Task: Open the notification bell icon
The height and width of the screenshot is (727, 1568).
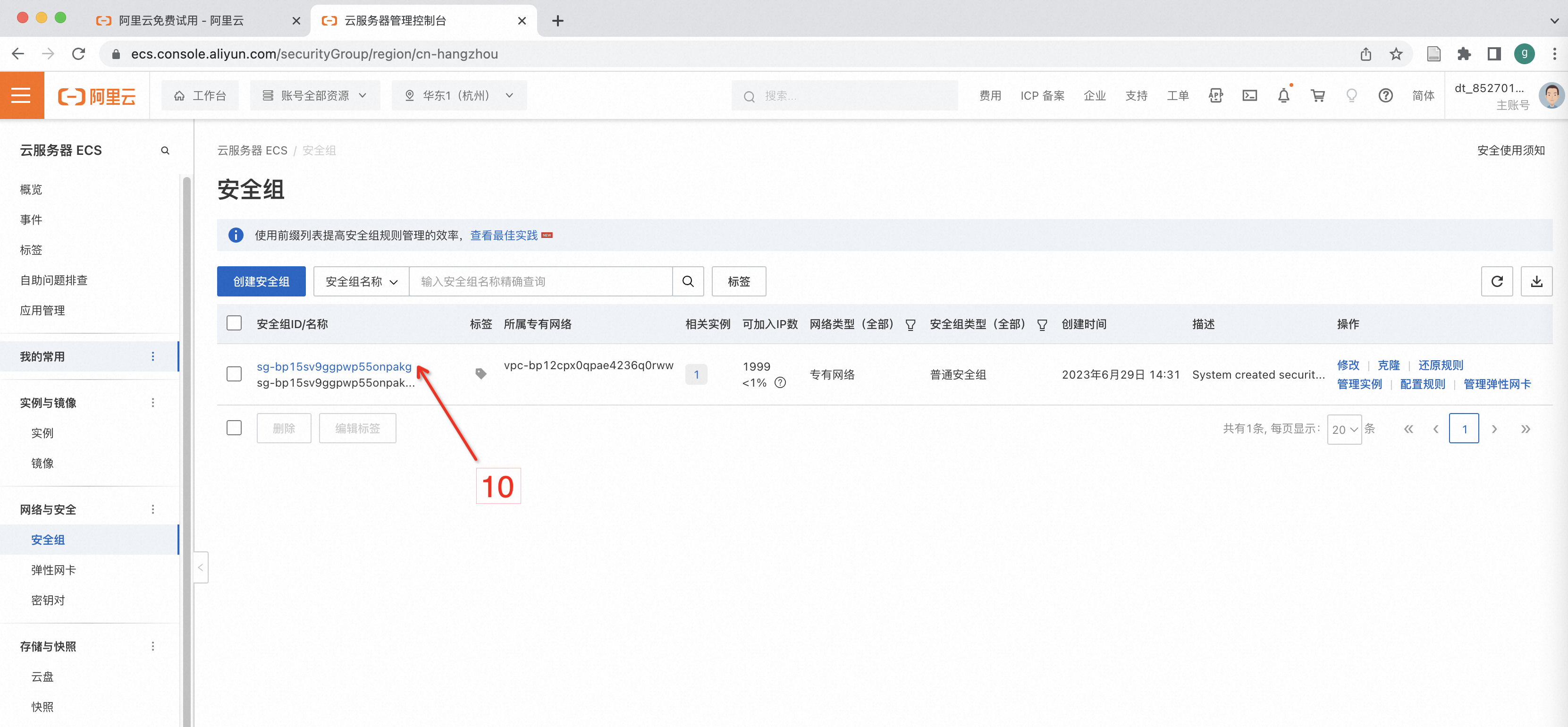Action: point(1283,95)
